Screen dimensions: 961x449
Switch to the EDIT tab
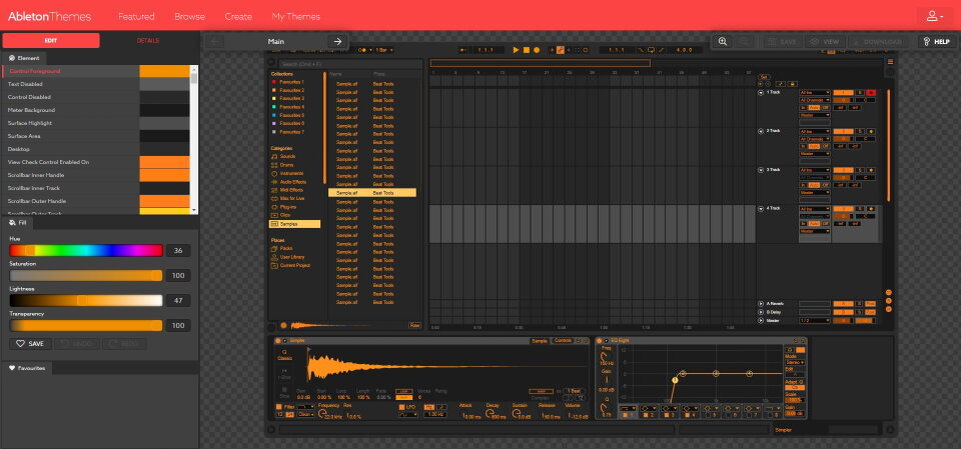pos(51,40)
